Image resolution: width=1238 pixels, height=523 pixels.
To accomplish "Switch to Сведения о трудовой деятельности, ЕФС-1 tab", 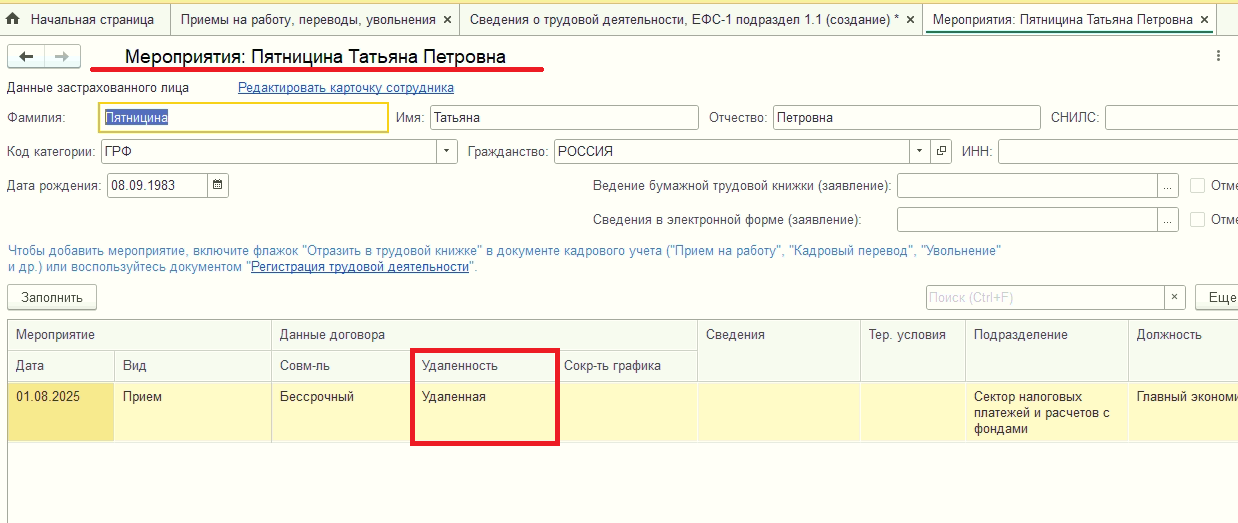I will coord(691,19).
